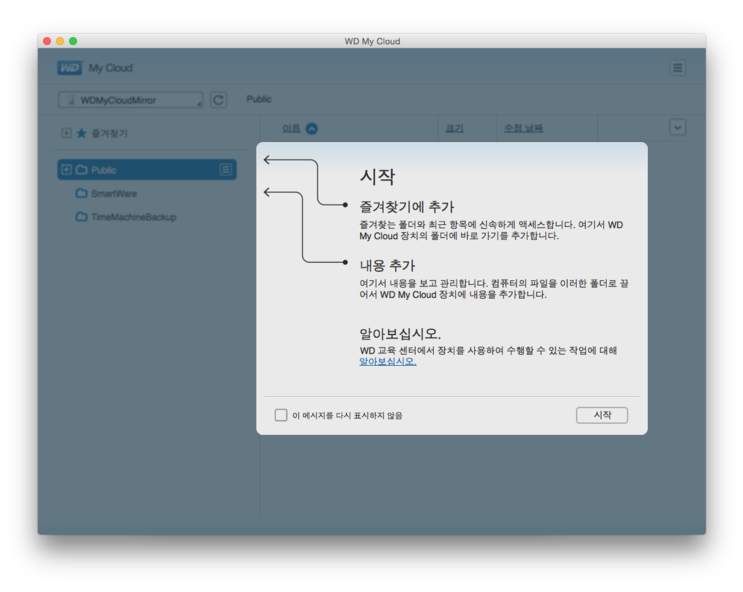Click the 시작 start button in the dialog
This screenshot has height=592, width=743.
[602, 415]
